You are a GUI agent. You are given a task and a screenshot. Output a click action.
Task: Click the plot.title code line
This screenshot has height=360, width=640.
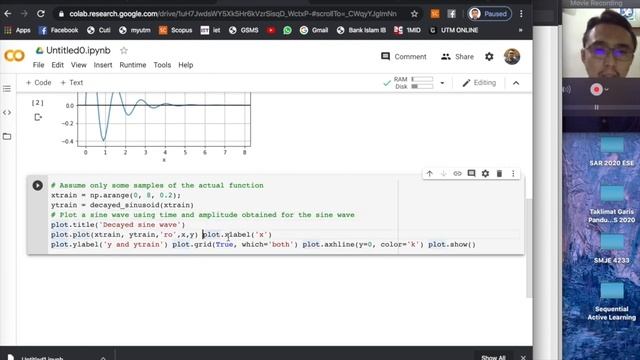pyautogui.click(x=118, y=224)
